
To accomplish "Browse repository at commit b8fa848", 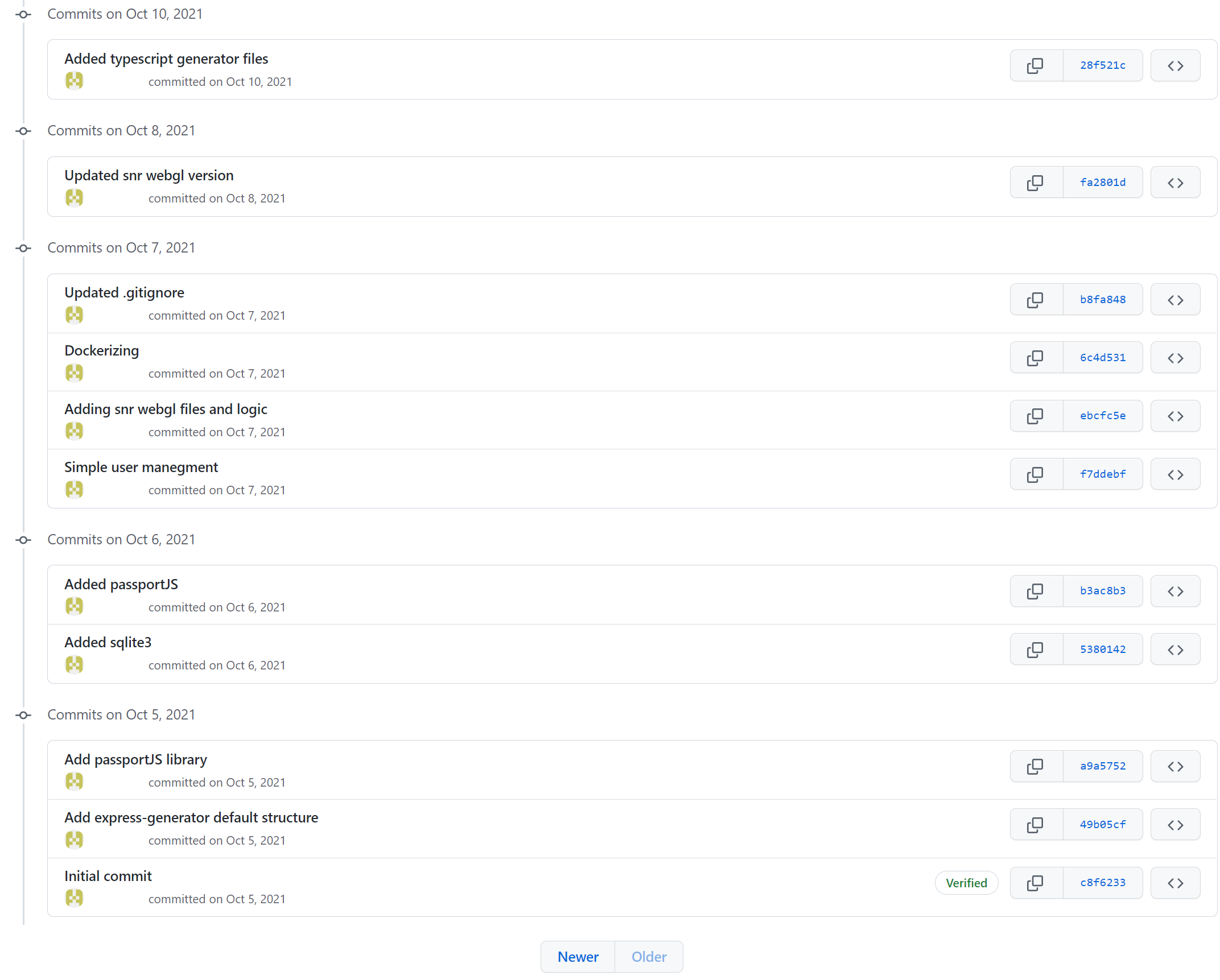I will coord(1174,300).
